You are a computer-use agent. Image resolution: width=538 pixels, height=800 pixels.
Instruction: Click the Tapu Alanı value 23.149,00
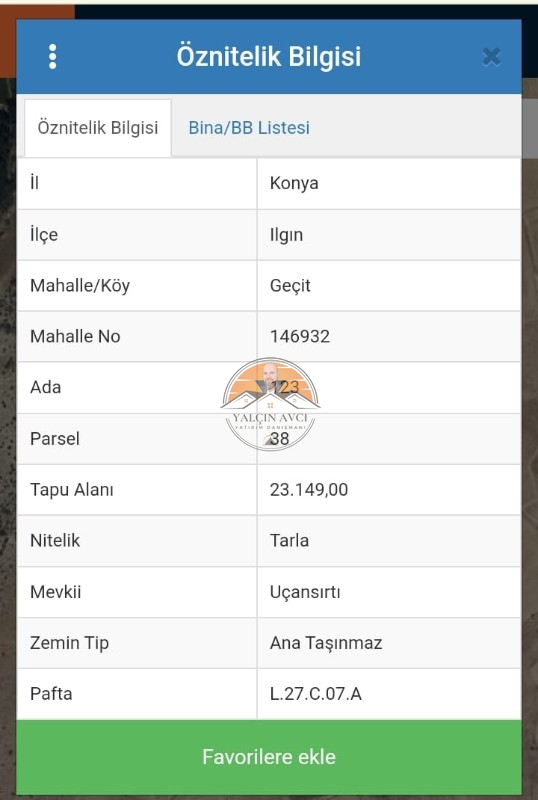pos(309,490)
